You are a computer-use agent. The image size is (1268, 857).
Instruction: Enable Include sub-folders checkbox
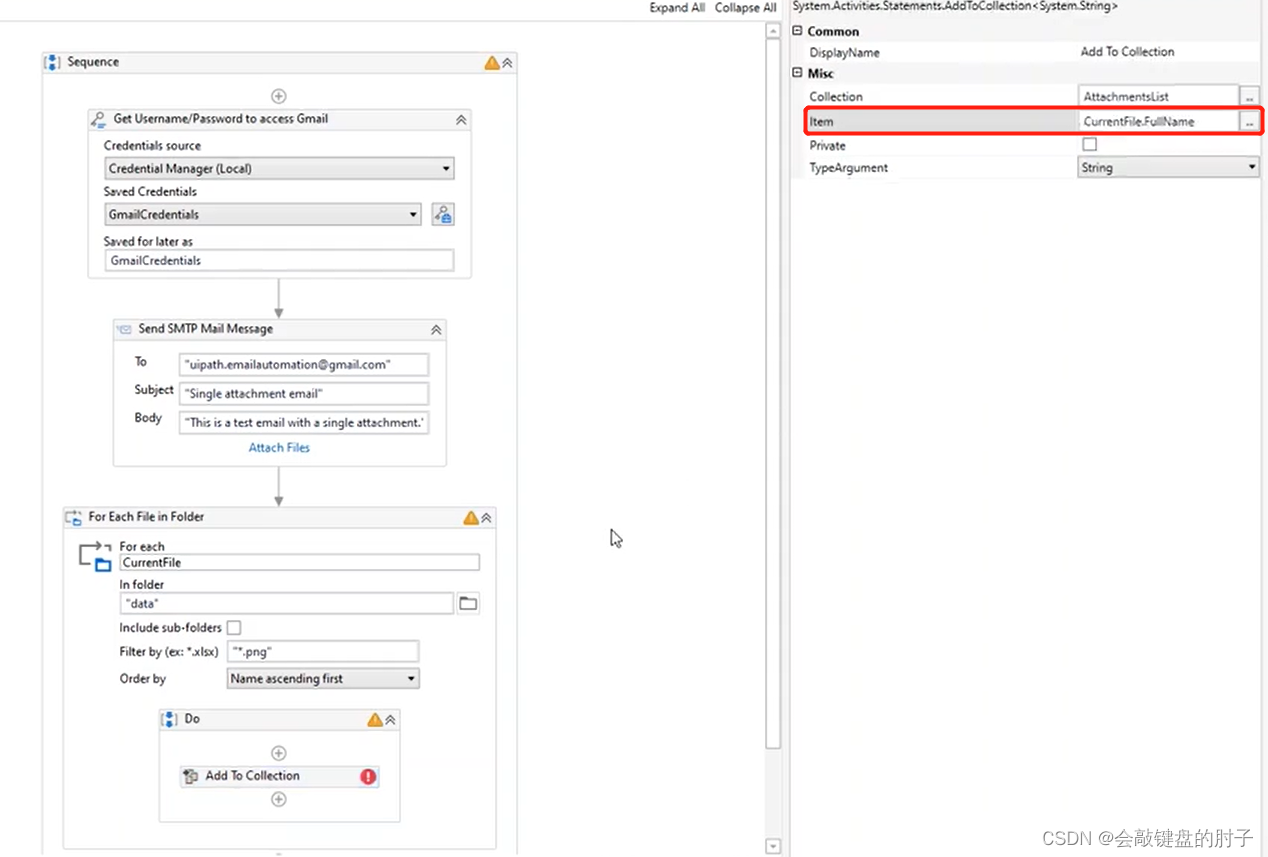[233, 628]
